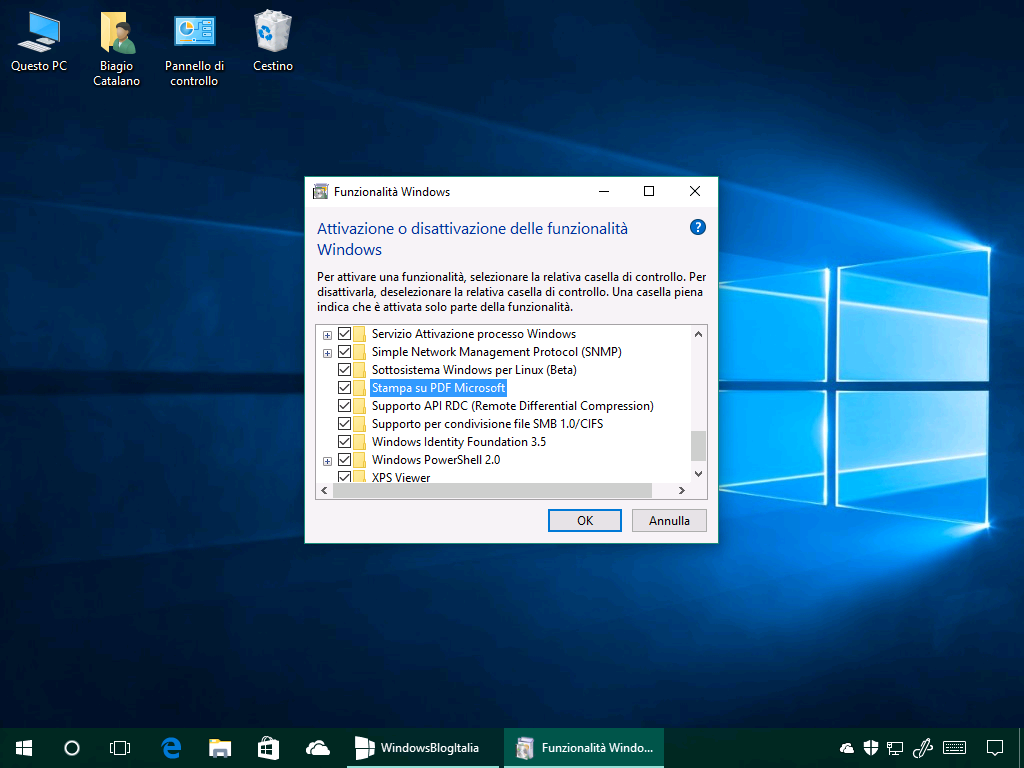The height and width of the screenshot is (768, 1024).
Task: Minimize the Funzionalità Windows dialog
Action: pos(603,191)
